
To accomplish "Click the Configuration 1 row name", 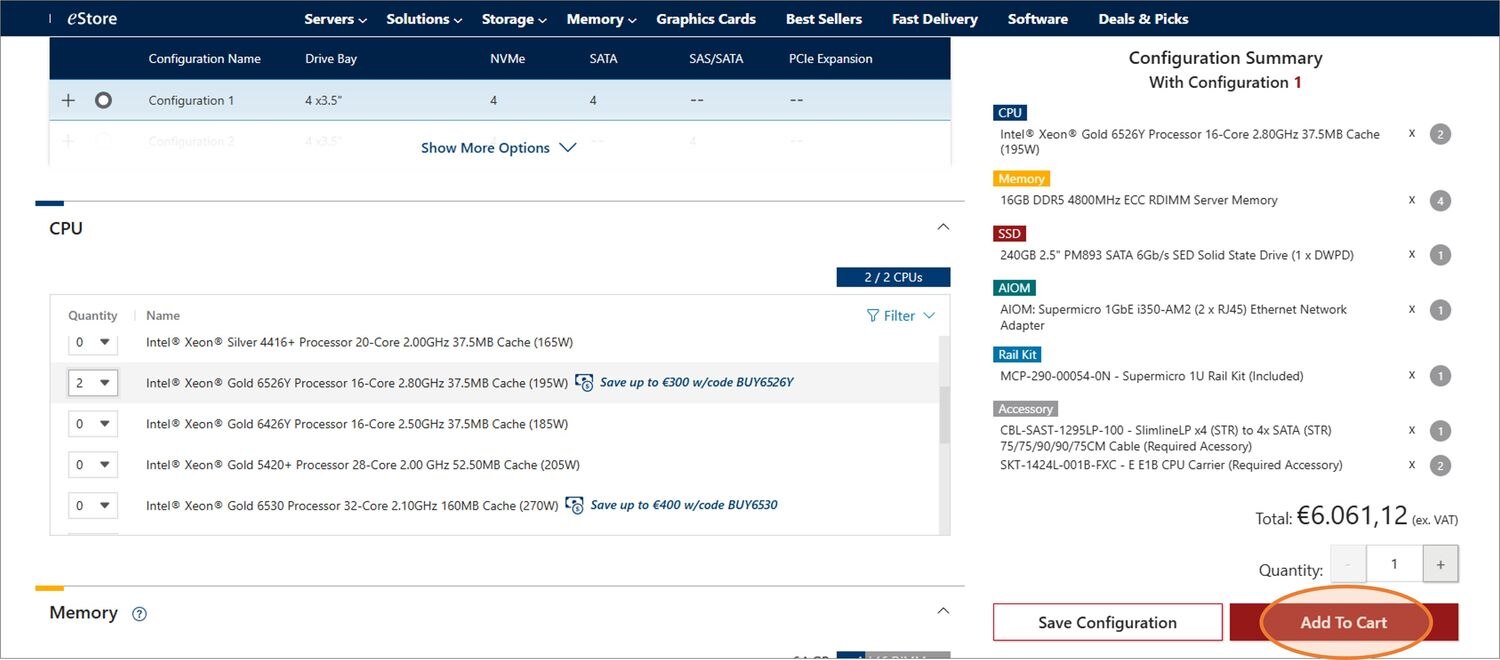I will point(191,101).
